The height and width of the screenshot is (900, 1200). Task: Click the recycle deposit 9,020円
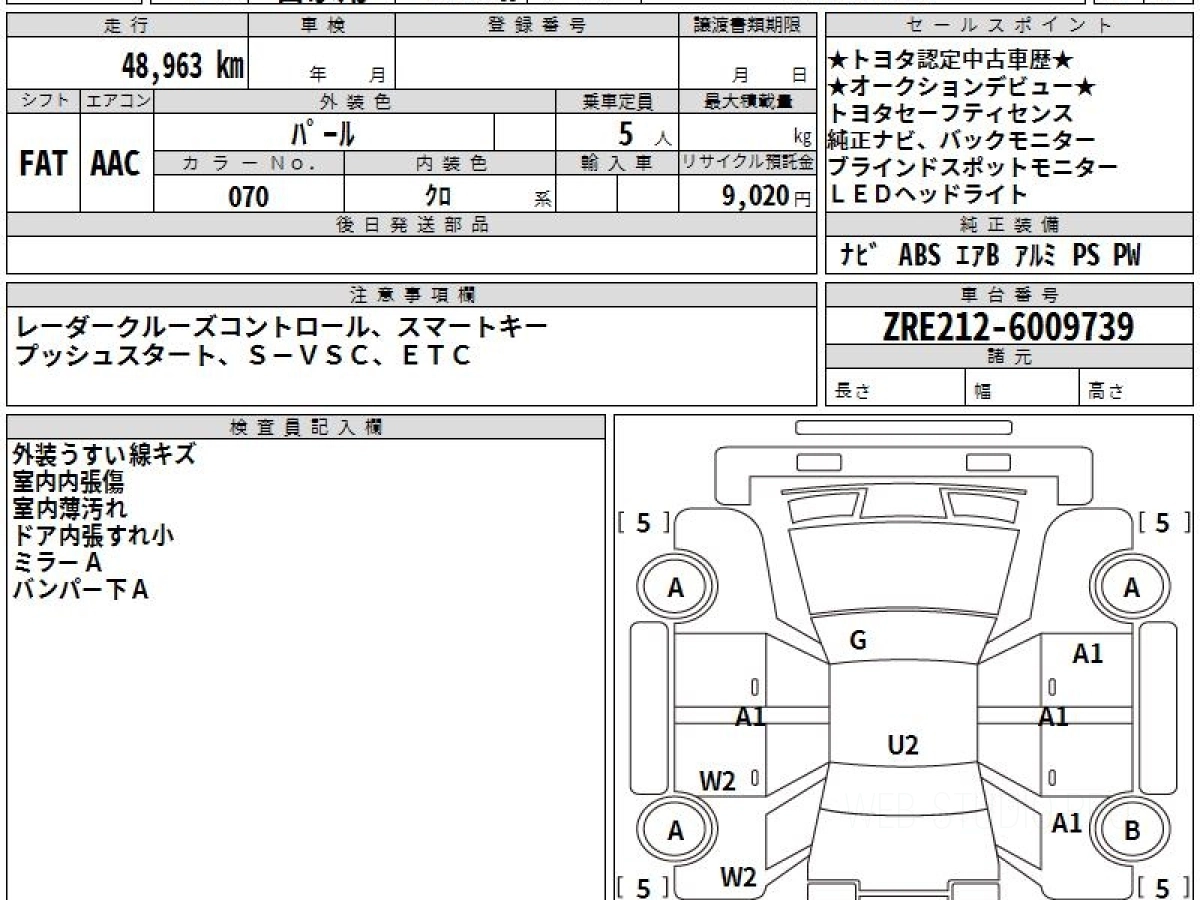766,196
